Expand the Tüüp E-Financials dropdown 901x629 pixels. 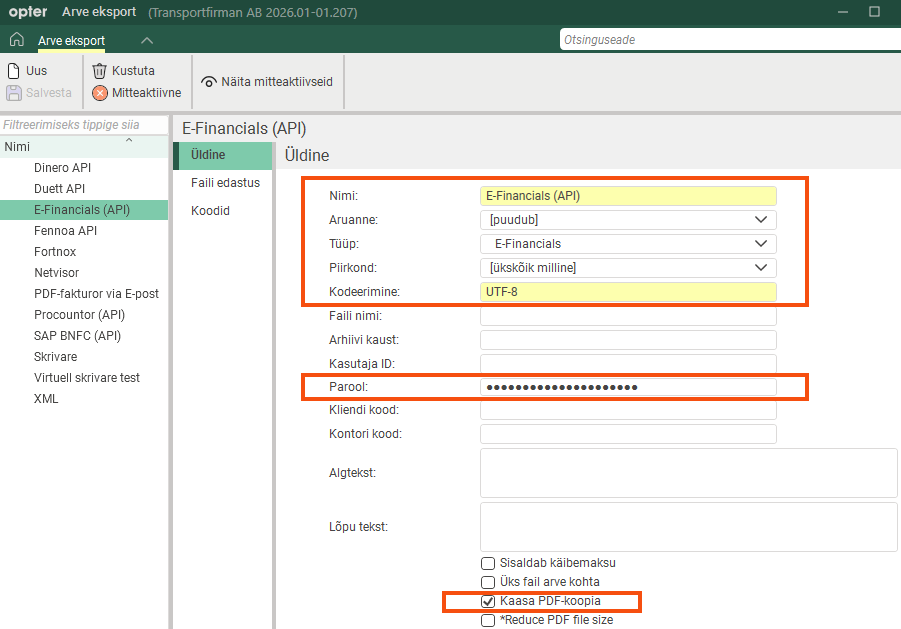pyautogui.click(x=761, y=244)
